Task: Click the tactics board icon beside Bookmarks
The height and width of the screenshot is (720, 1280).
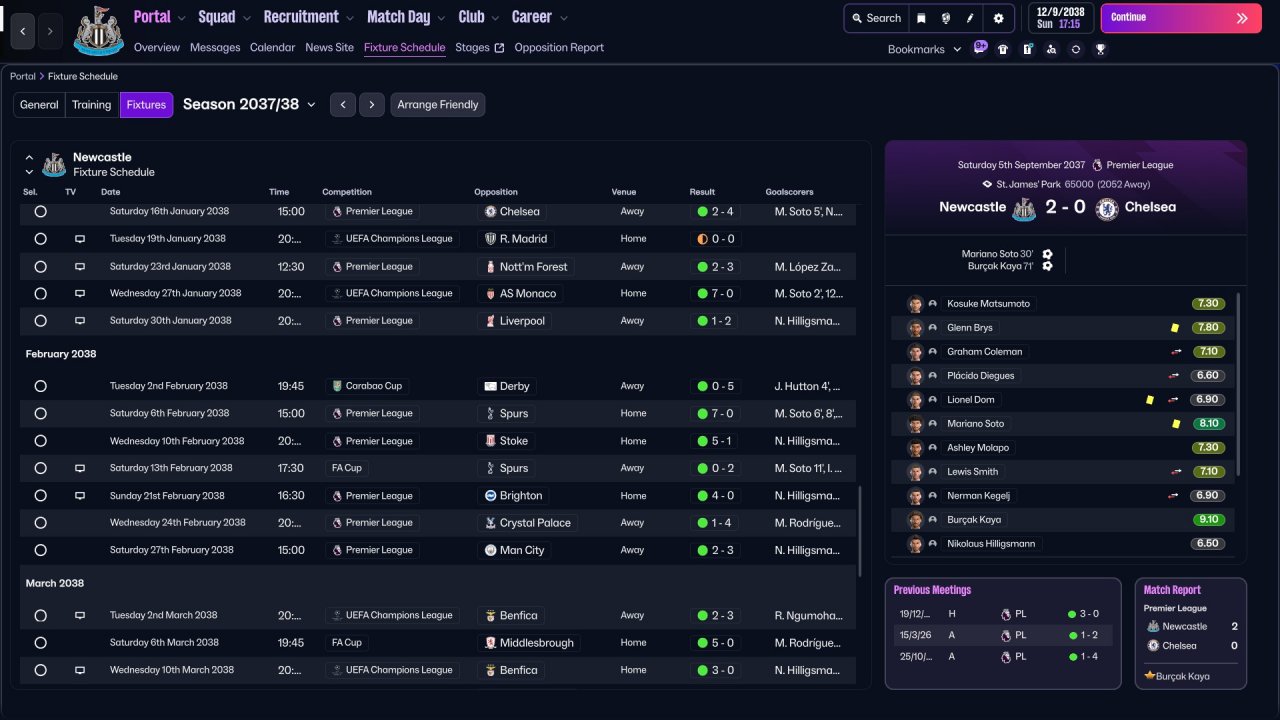Action: coord(1027,48)
